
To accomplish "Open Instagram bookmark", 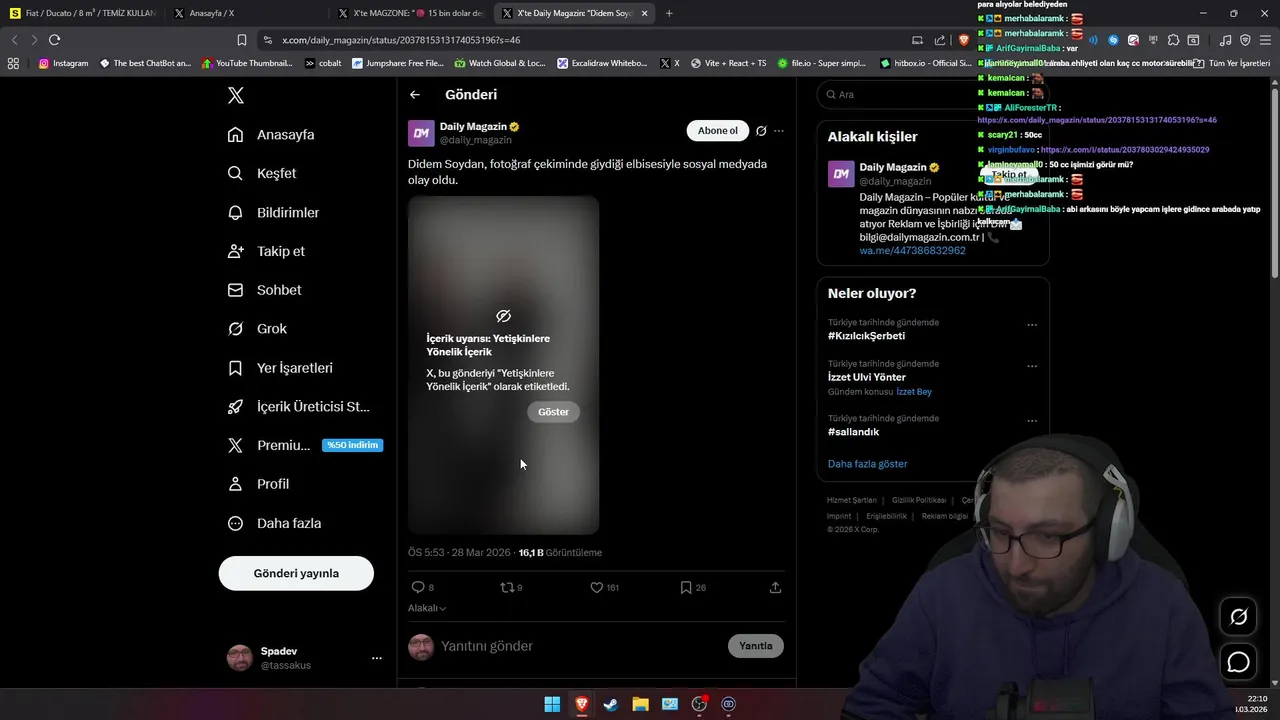I will 64,63.
